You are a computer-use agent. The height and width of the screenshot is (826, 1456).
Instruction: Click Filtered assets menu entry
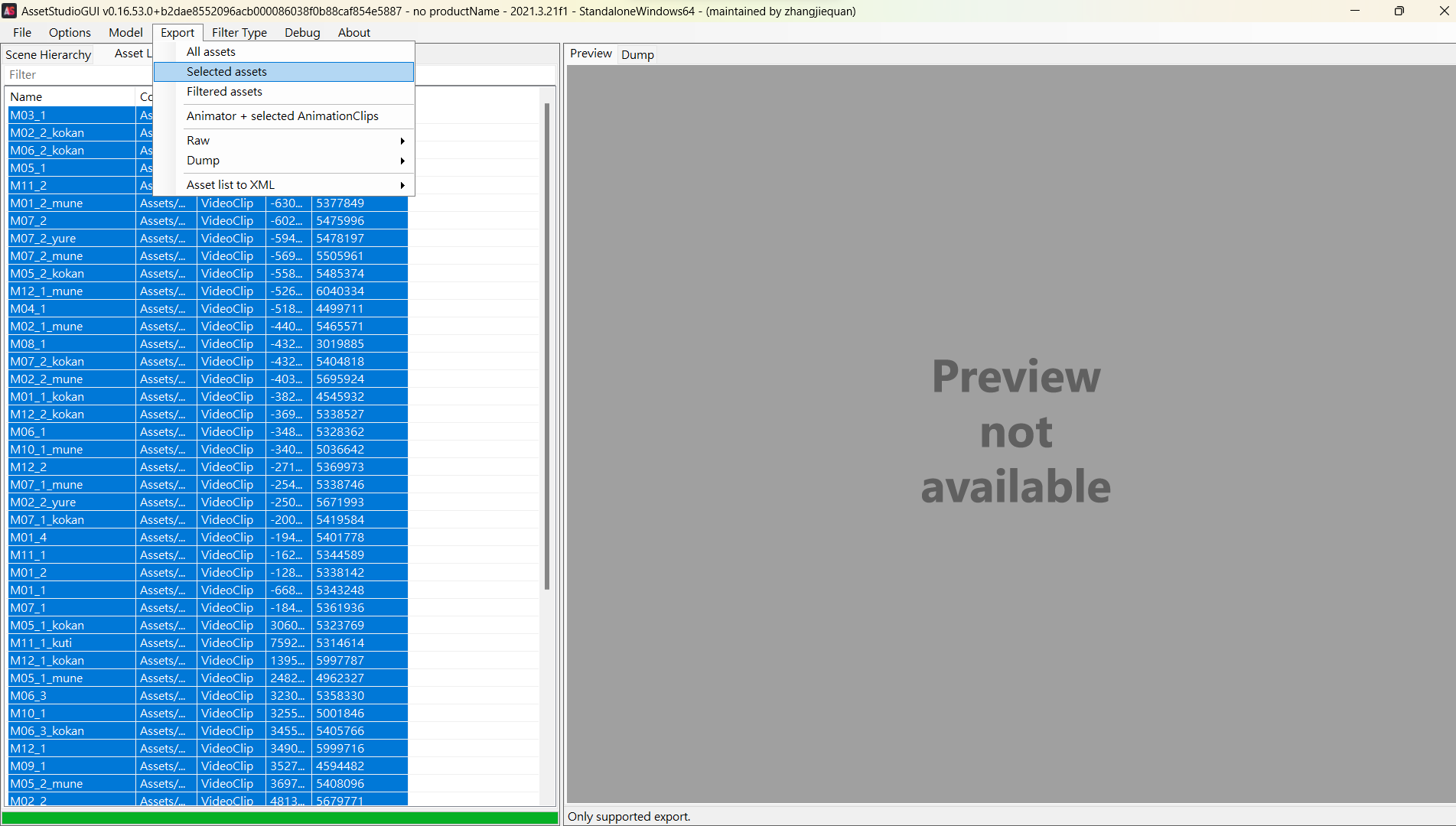224,92
